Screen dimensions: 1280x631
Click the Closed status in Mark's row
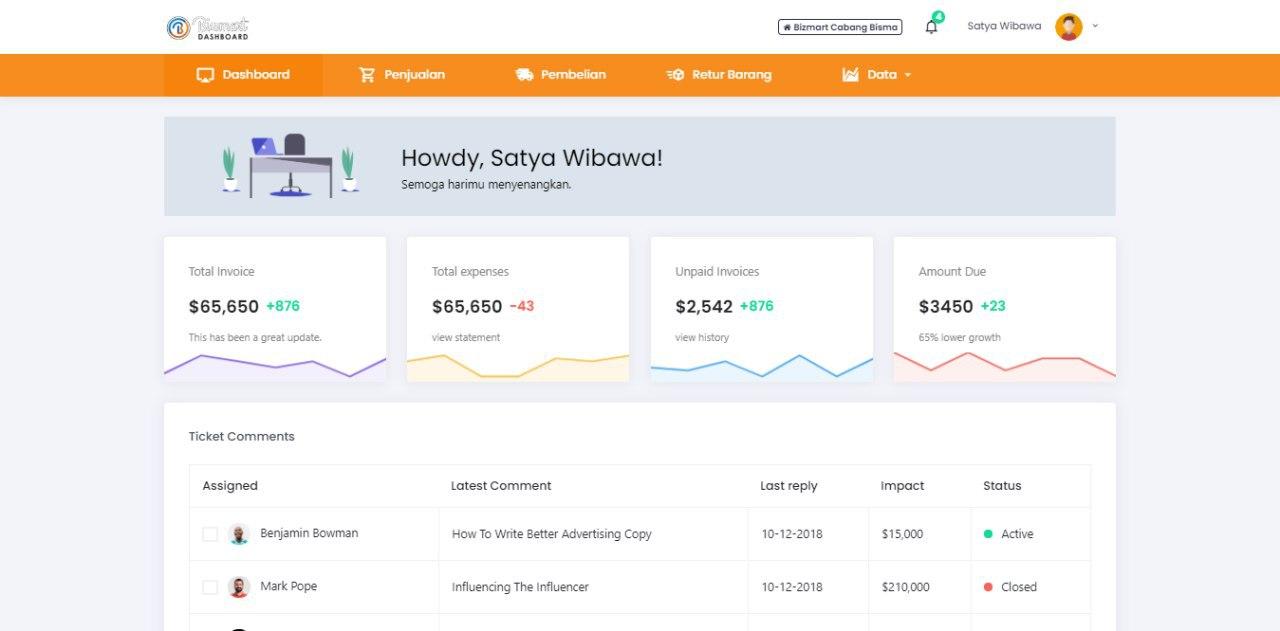[1011, 587]
